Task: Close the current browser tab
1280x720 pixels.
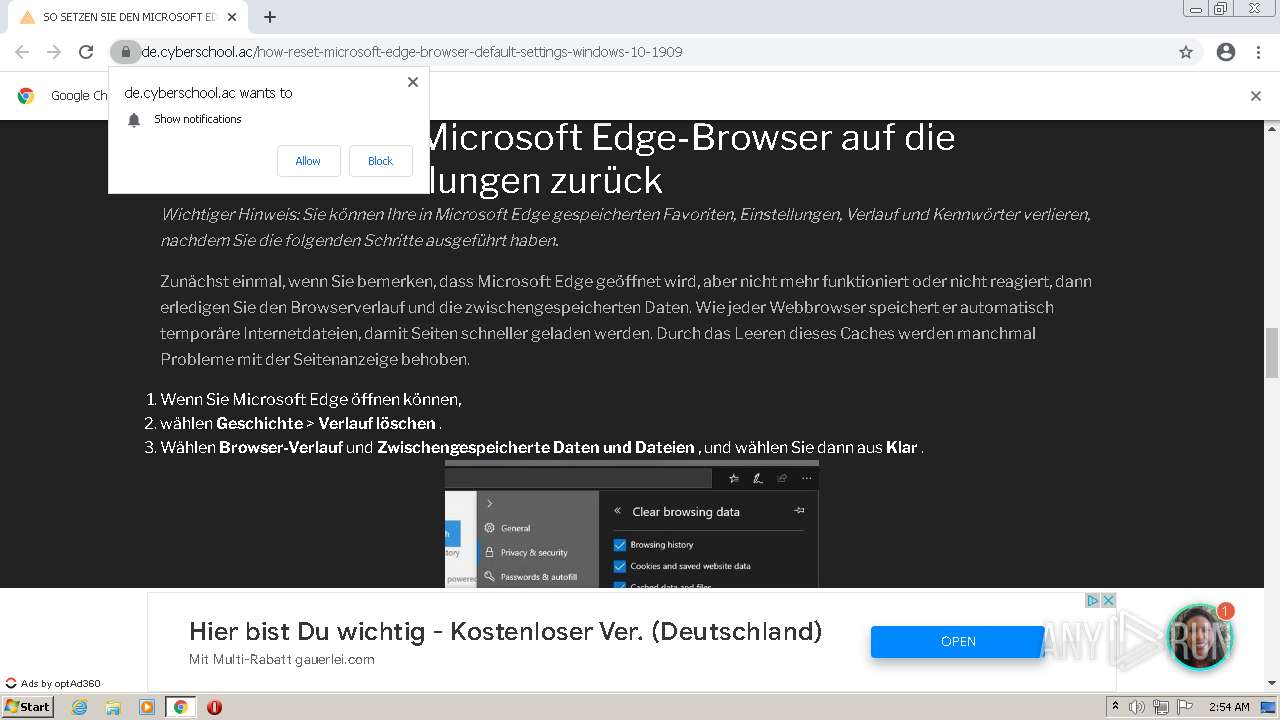Action: 232,17
